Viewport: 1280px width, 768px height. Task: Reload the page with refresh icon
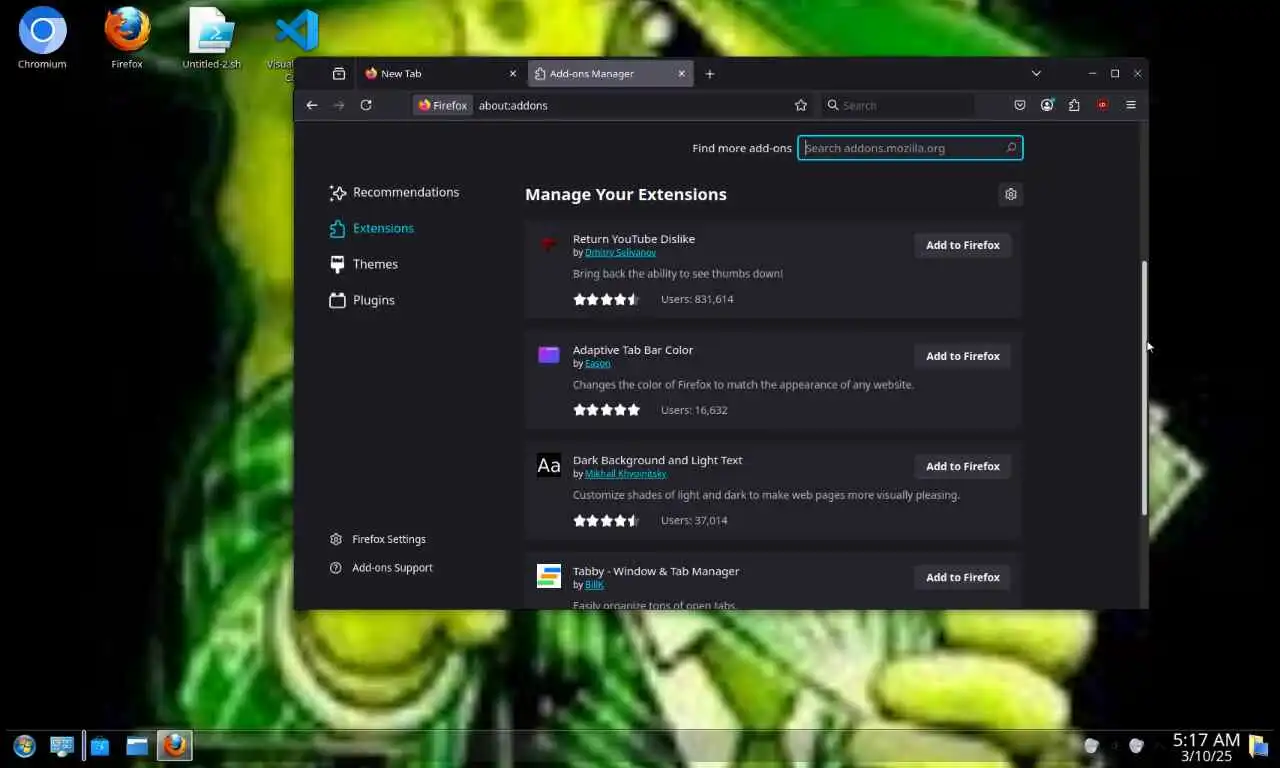(366, 105)
